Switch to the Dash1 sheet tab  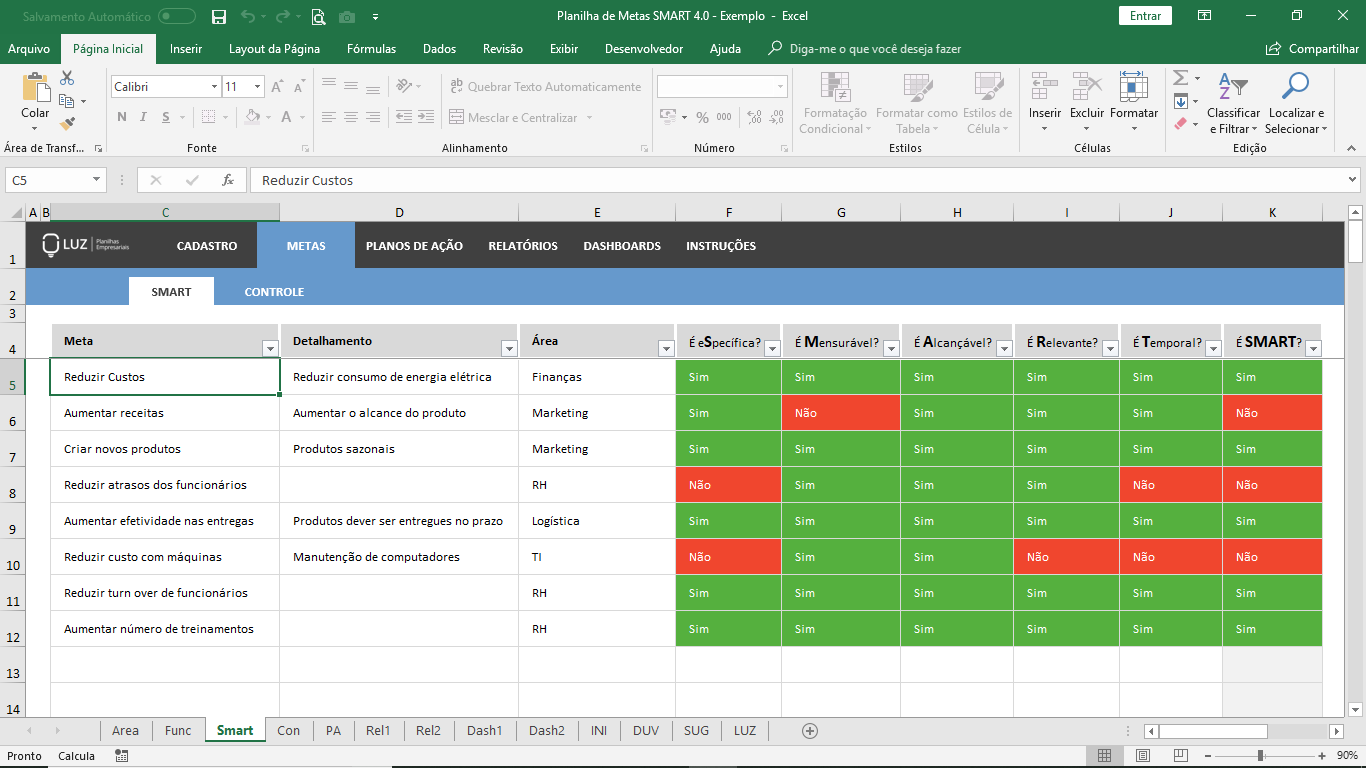(x=484, y=731)
